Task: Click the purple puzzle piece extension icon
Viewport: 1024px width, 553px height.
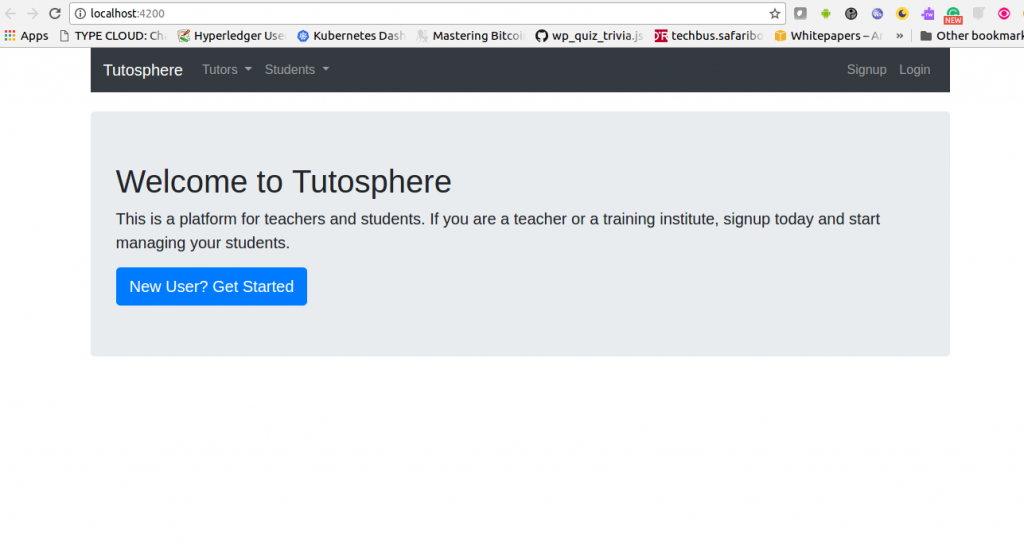Action: (x=928, y=14)
